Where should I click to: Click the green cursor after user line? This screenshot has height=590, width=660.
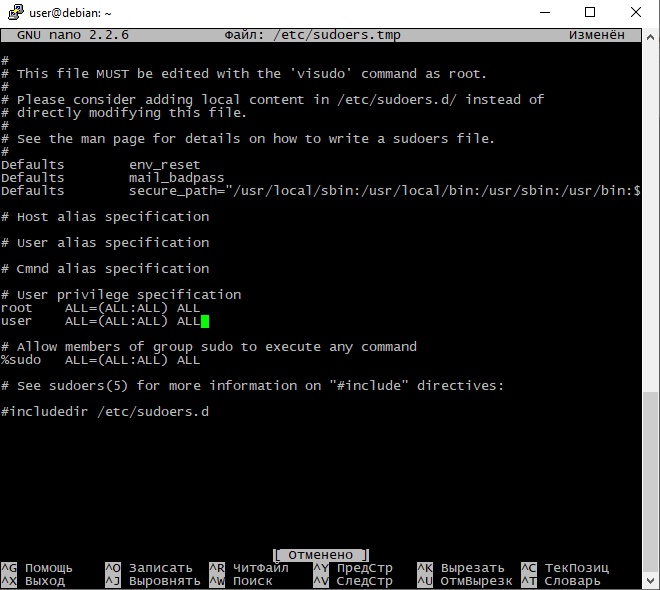click(x=205, y=321)
